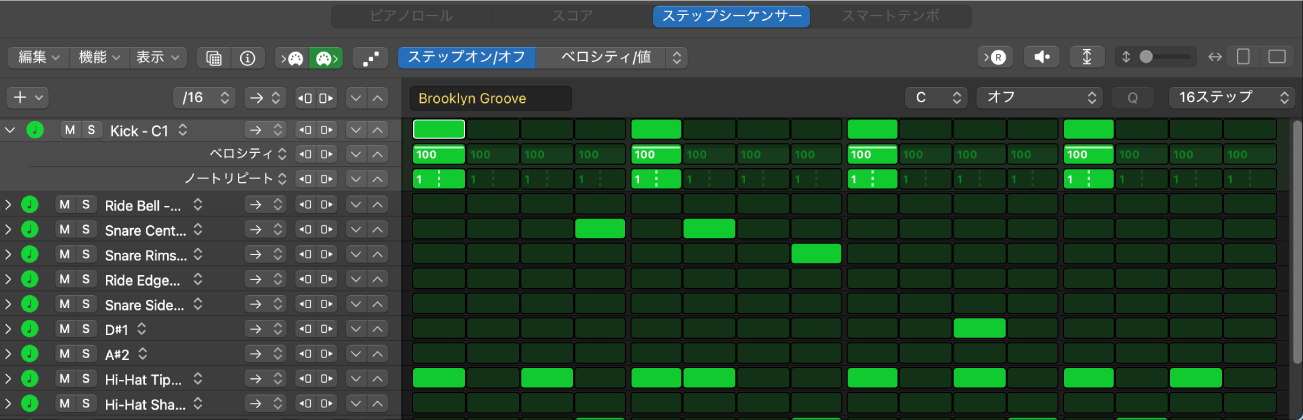Screen dimensions: 1303x420
Task: Toggle first Kick step off
Action: click(x=439, y=129)
